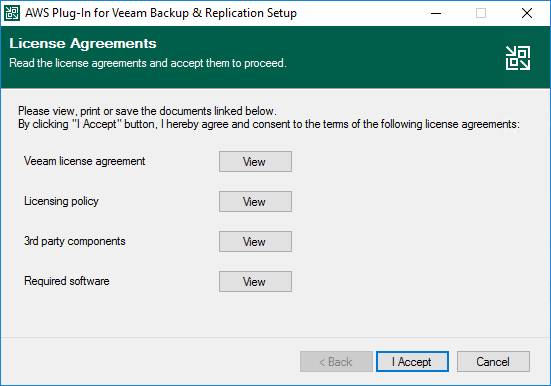The height and width of the screenshot is (386, 551).
Task: Click the 'License Agreements' heading
Action: click(x=83, y=44)
